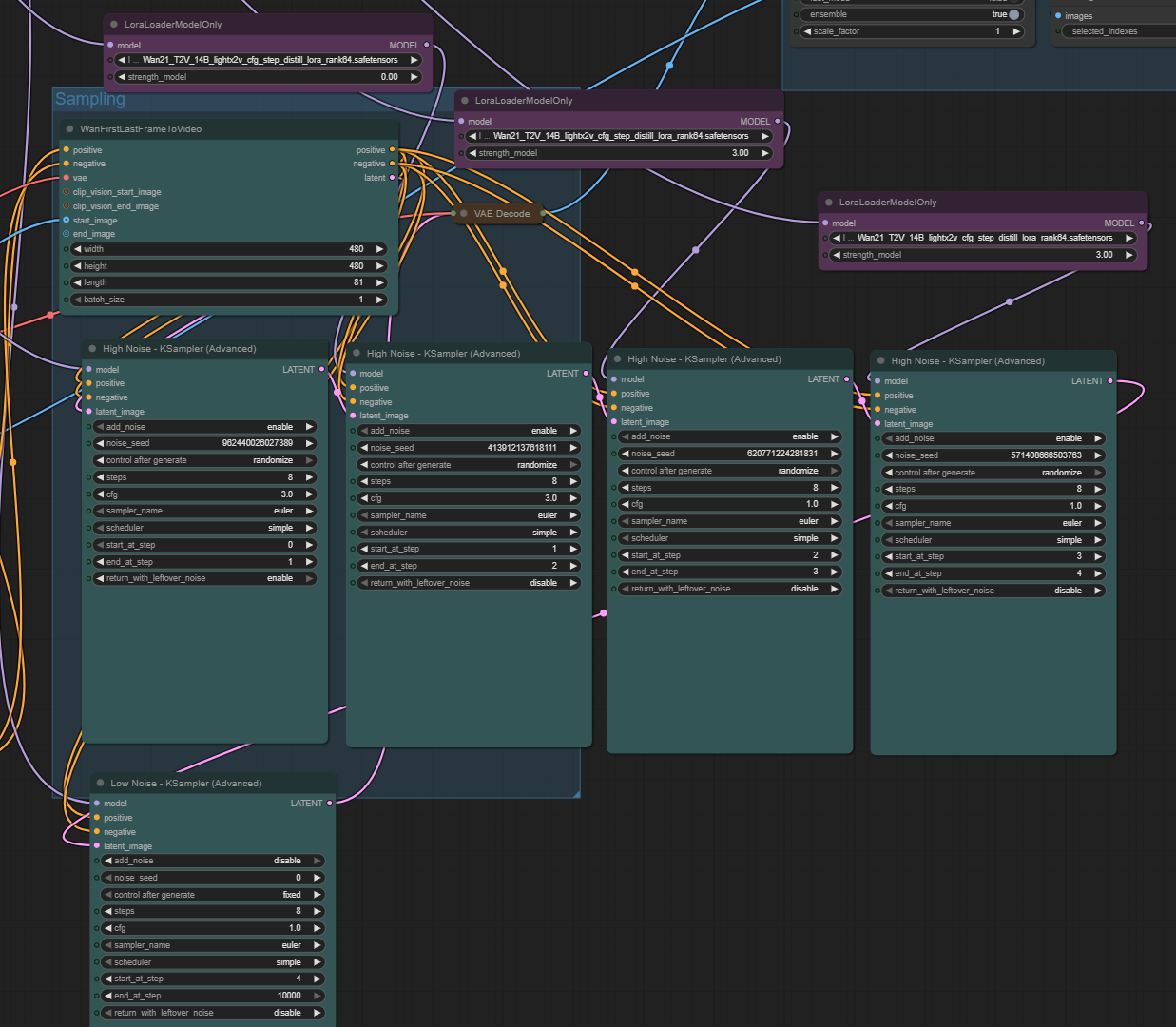The width and height of the screenshot is (1176, 1027).
Task: Click the blue images port at the top right
Action: (1058, 16)
